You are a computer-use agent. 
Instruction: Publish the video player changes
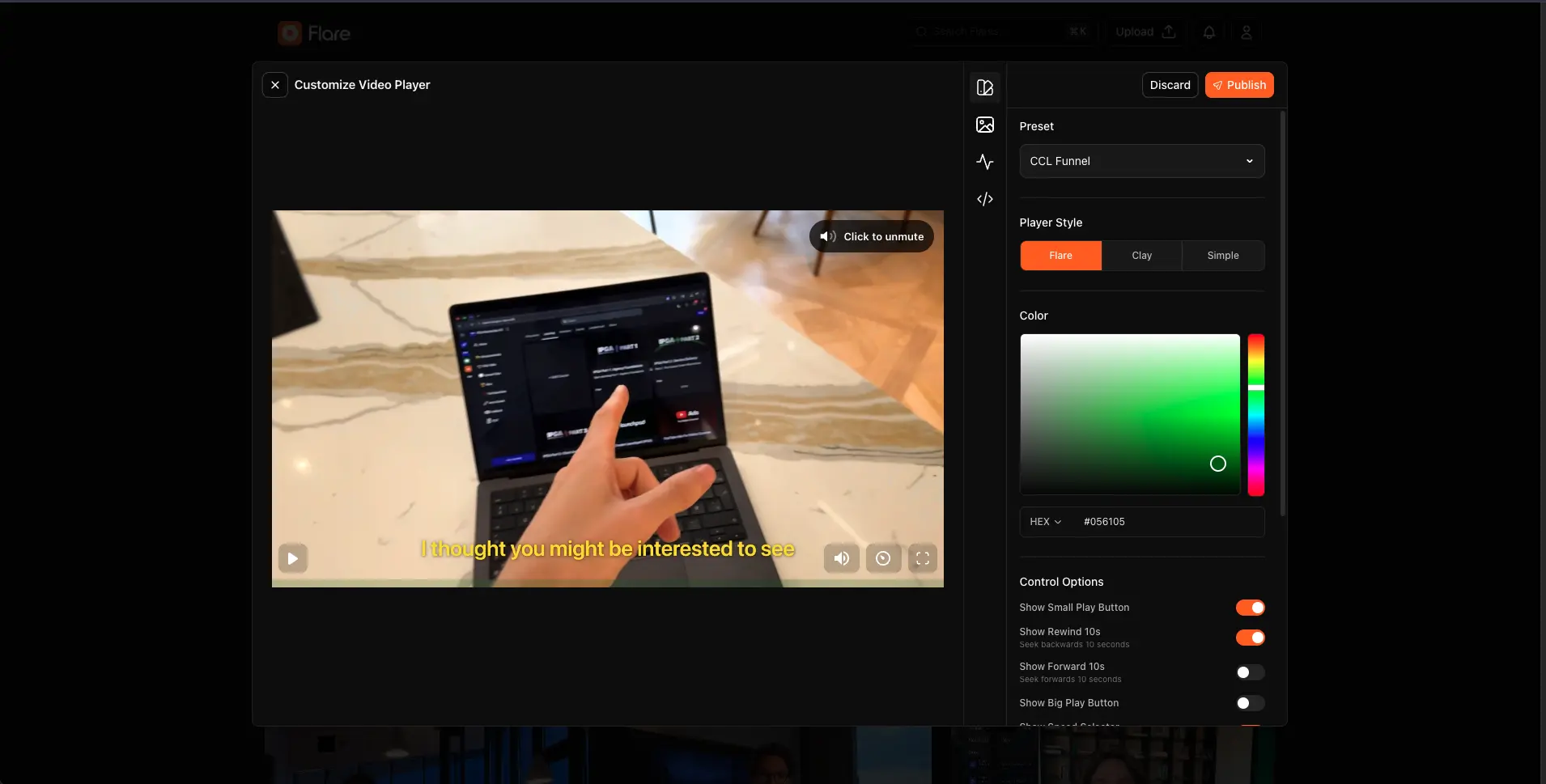pos(1239,84)
